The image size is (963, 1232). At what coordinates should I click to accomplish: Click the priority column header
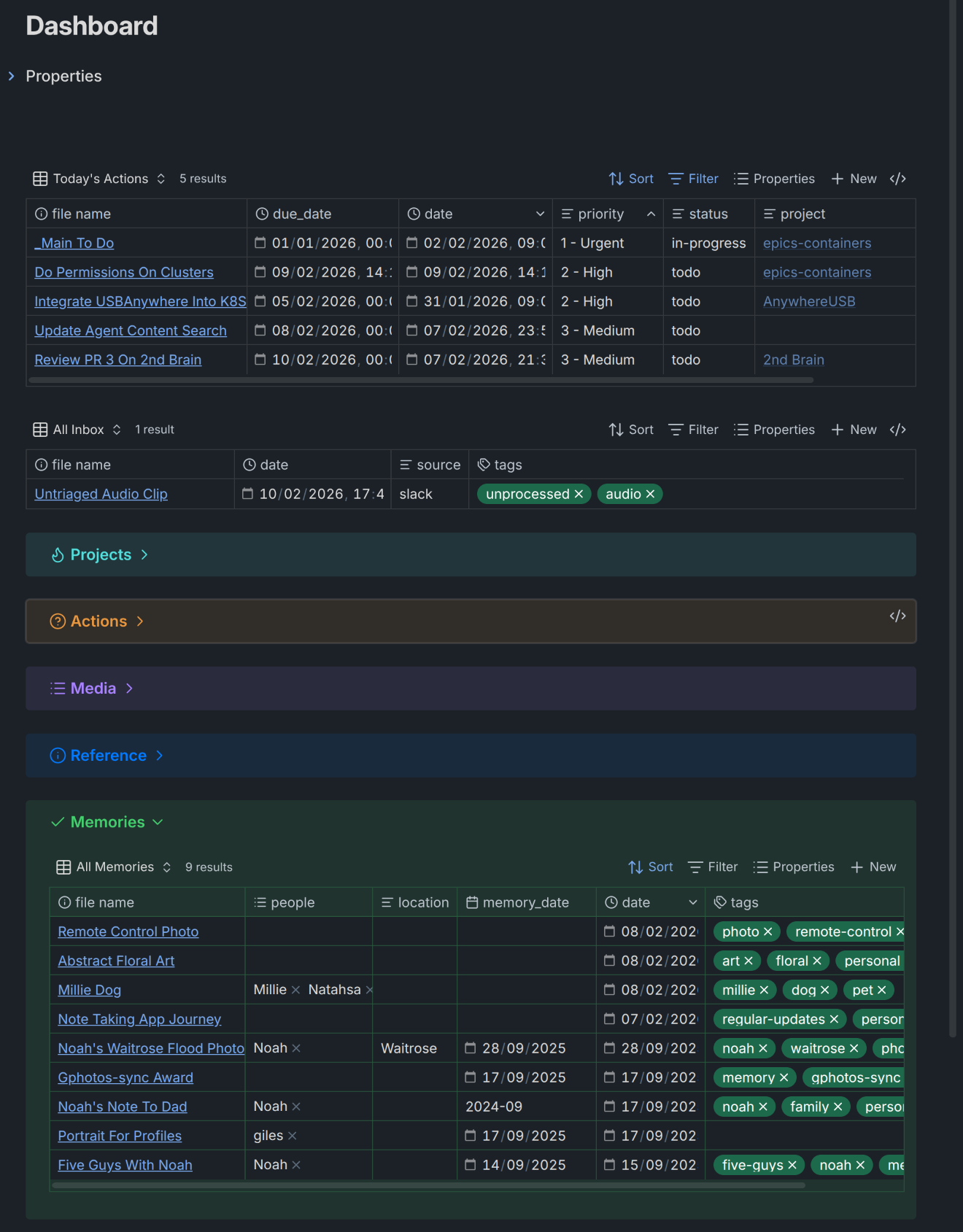pyautogui.click(x=608, y=214)
